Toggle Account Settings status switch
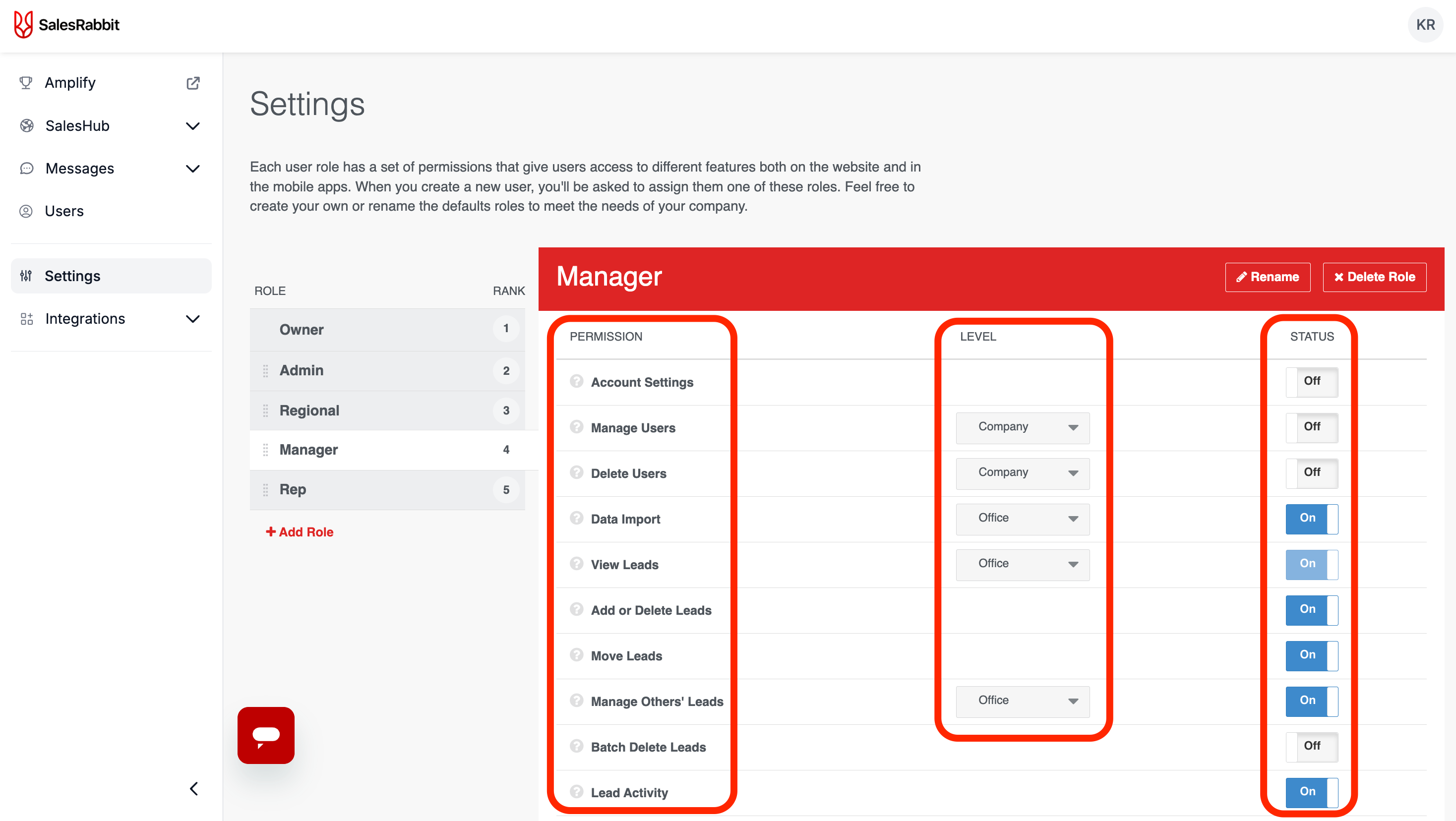Screen dimensions: 1456x821 coord(1311,382)
